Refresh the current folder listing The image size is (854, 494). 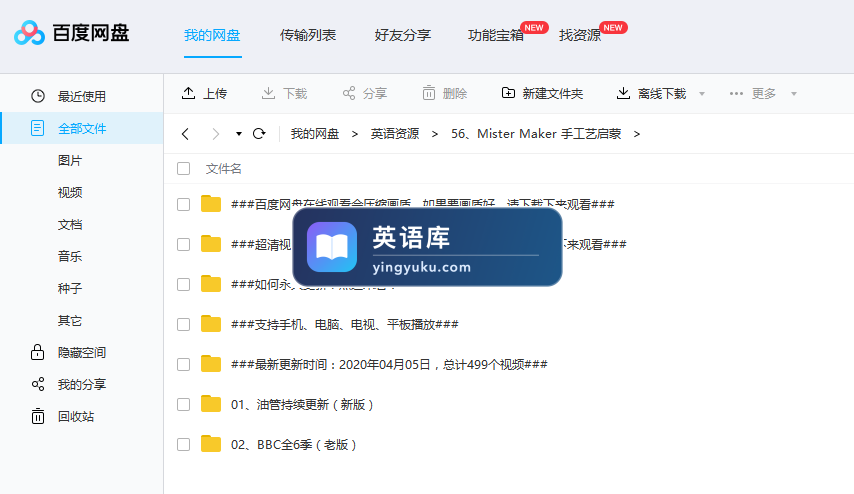[x=259, y=133]
